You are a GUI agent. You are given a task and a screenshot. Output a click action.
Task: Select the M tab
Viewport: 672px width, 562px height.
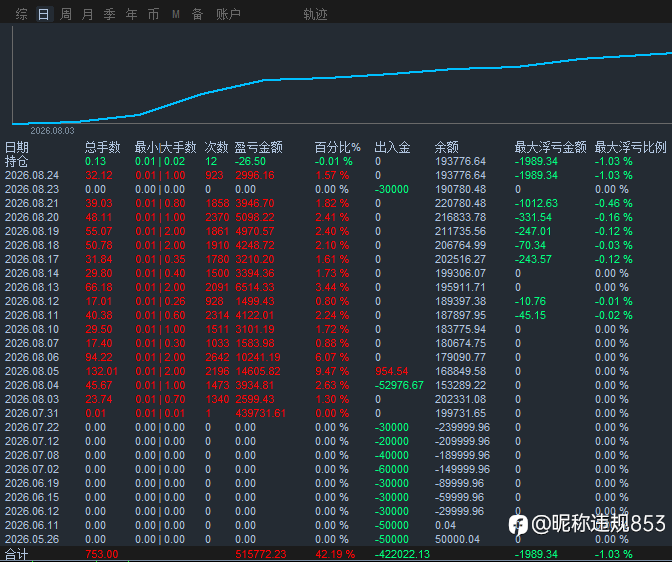point(176,15)
